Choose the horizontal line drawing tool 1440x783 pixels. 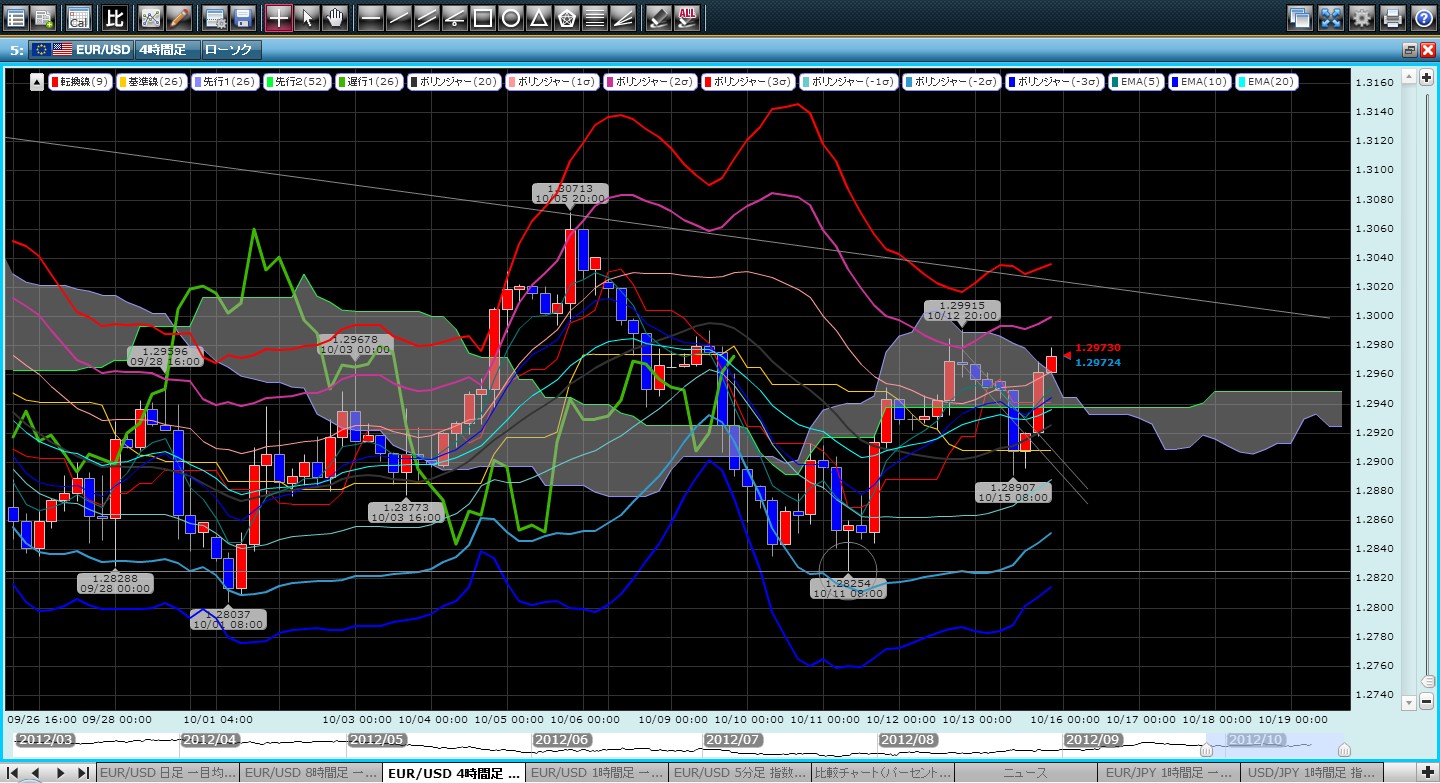(370, 17)
